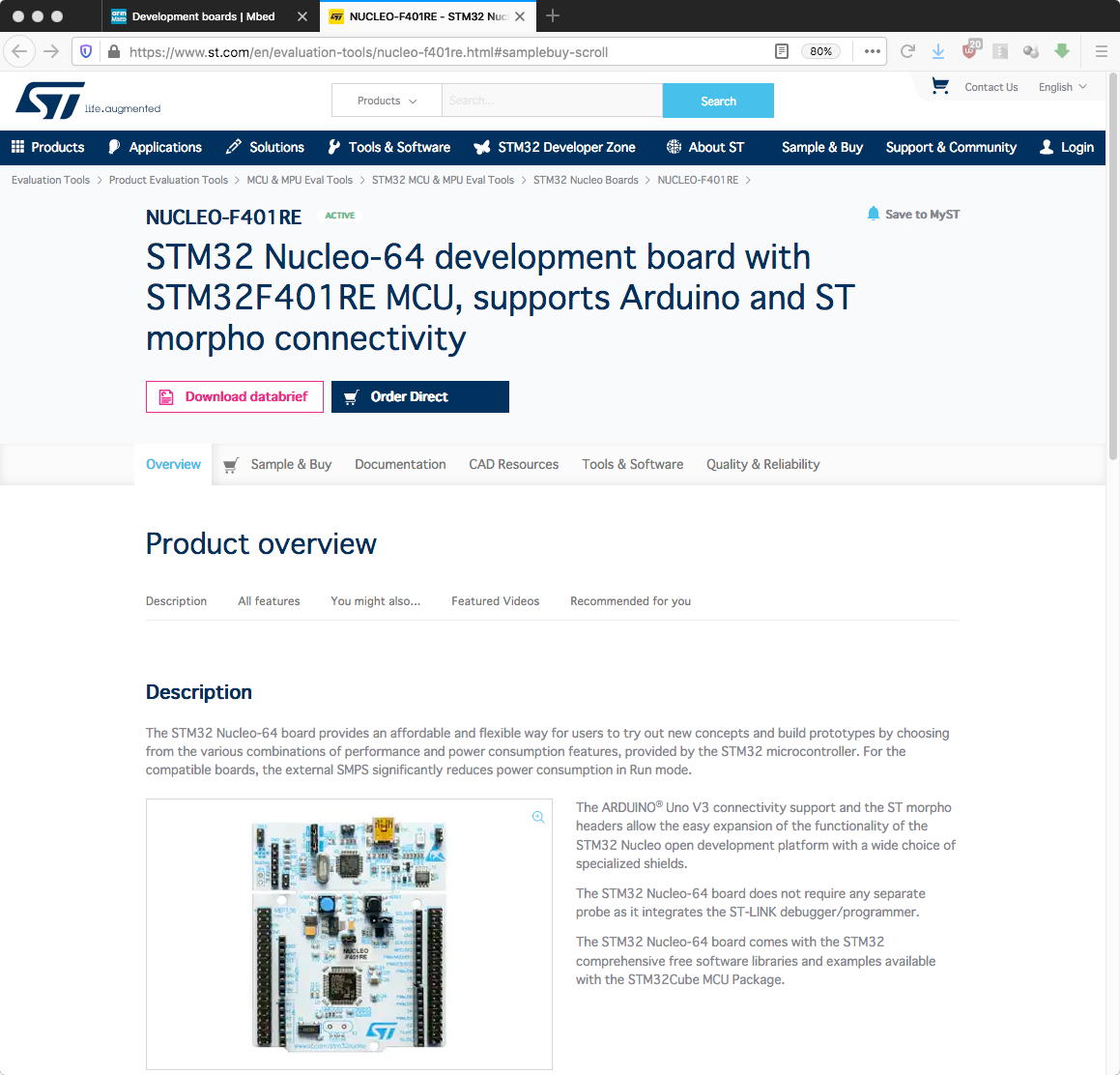Click the user icon beside Login
The height and width of the screenshot is (1075, 1120).
point(1046,147)
